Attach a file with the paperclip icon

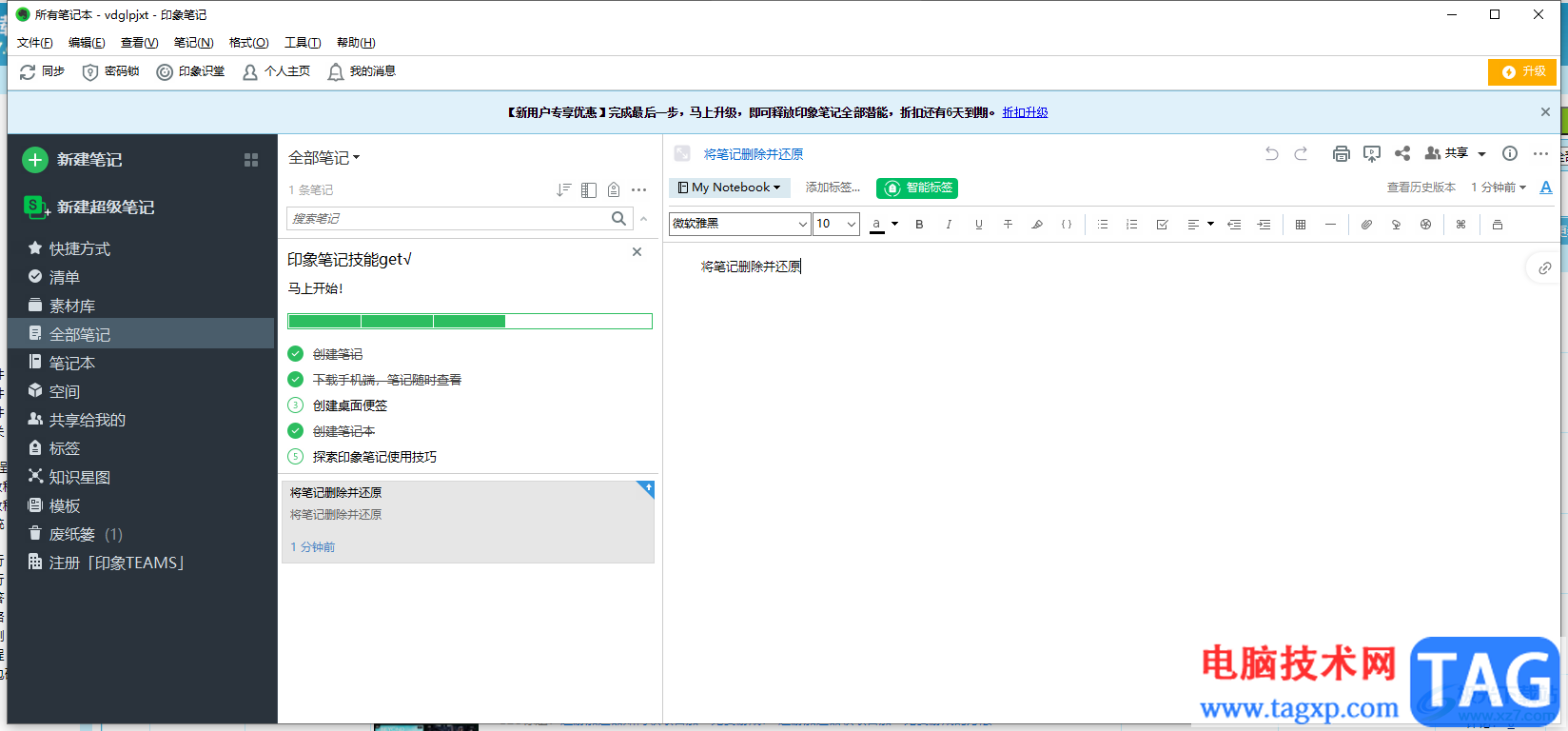[1366, 225]
